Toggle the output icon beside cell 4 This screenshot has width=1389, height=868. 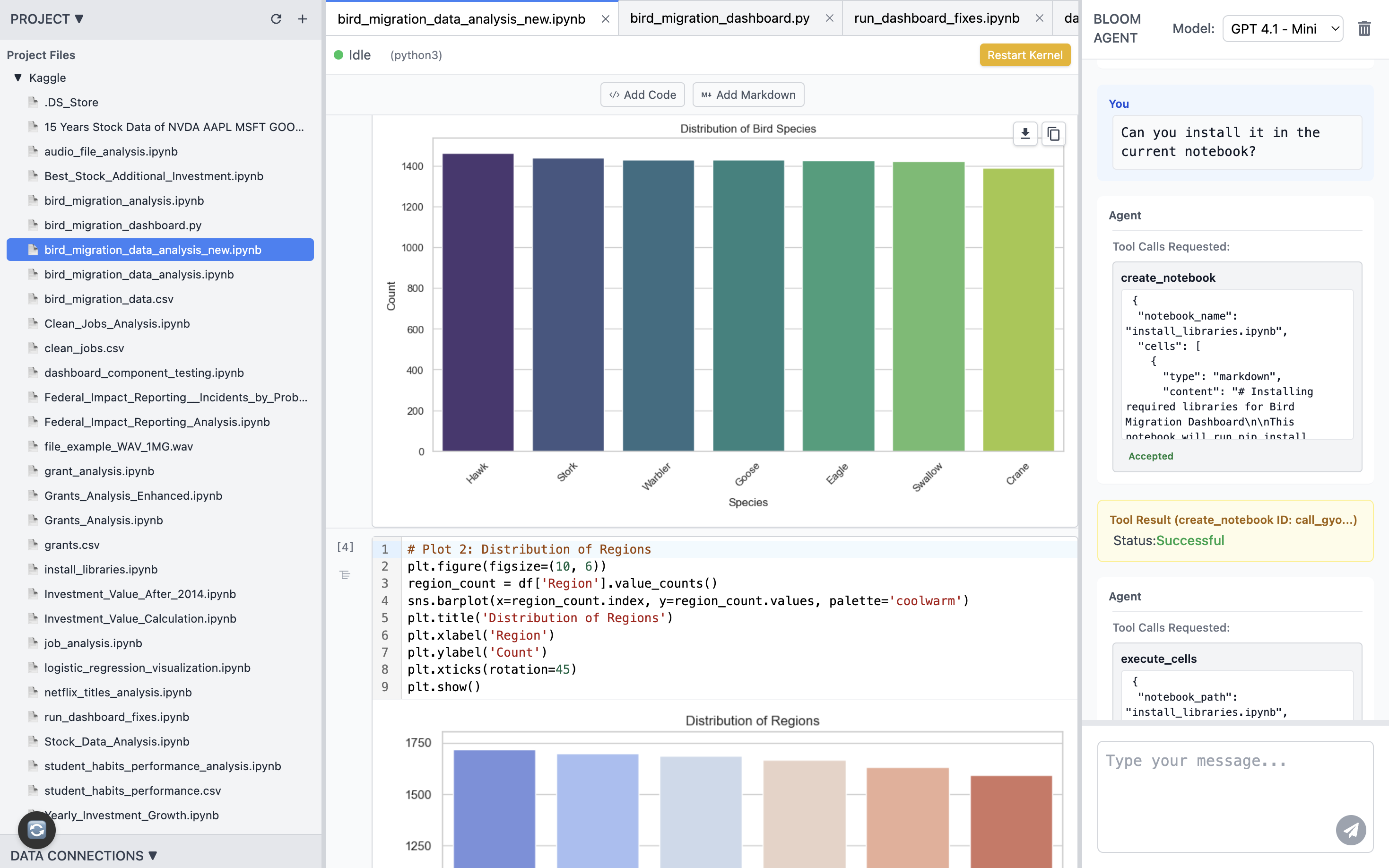[345, 575]
